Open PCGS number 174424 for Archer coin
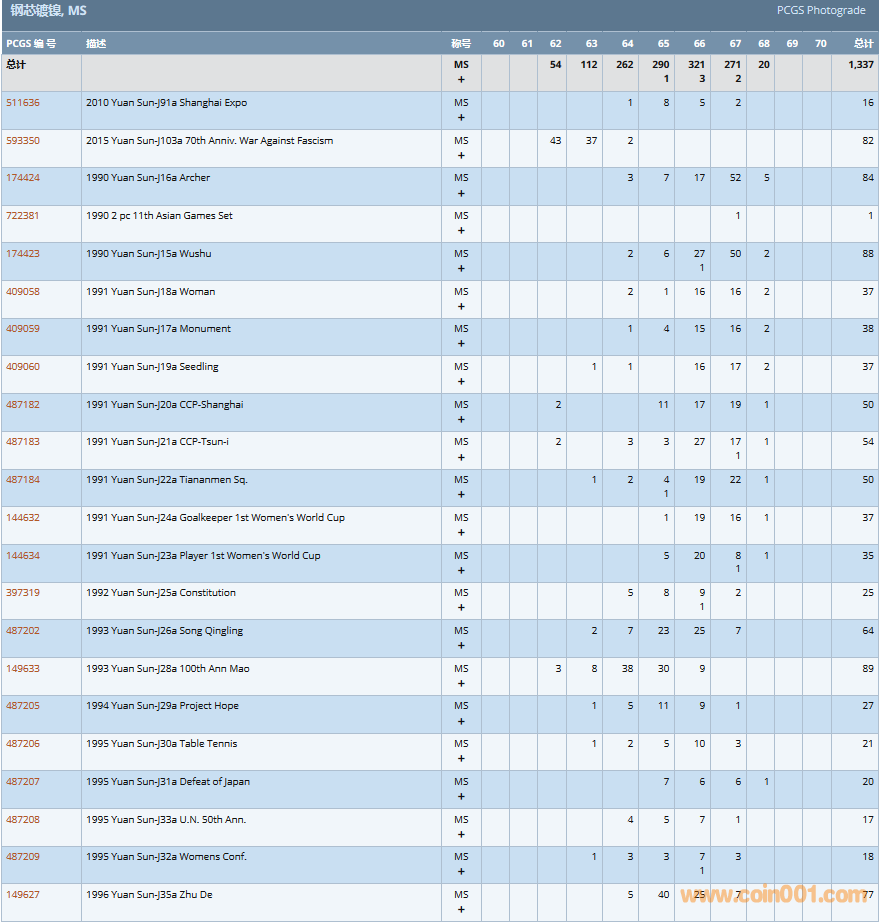 [23, 178]
